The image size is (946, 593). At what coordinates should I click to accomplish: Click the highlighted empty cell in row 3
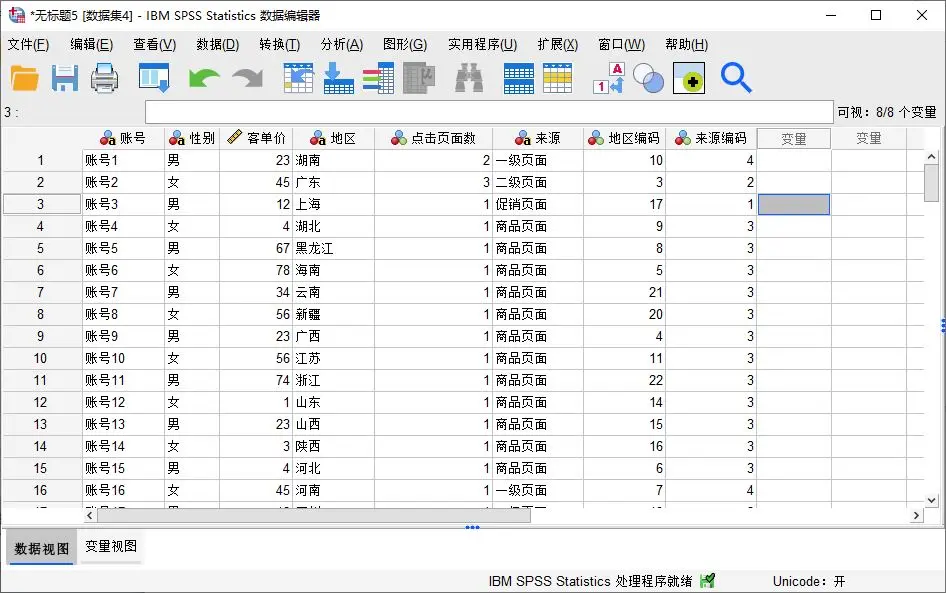coord(793,204)
